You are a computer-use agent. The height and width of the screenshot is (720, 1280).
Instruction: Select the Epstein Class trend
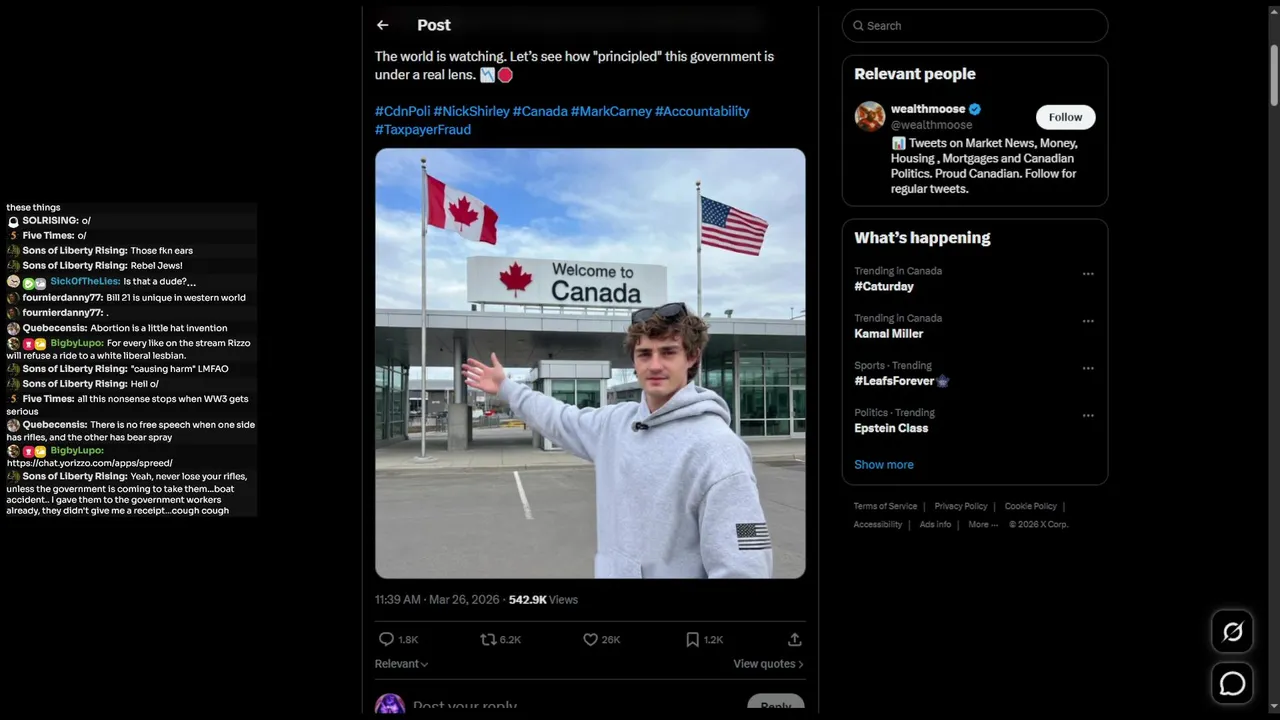(891, 428)
